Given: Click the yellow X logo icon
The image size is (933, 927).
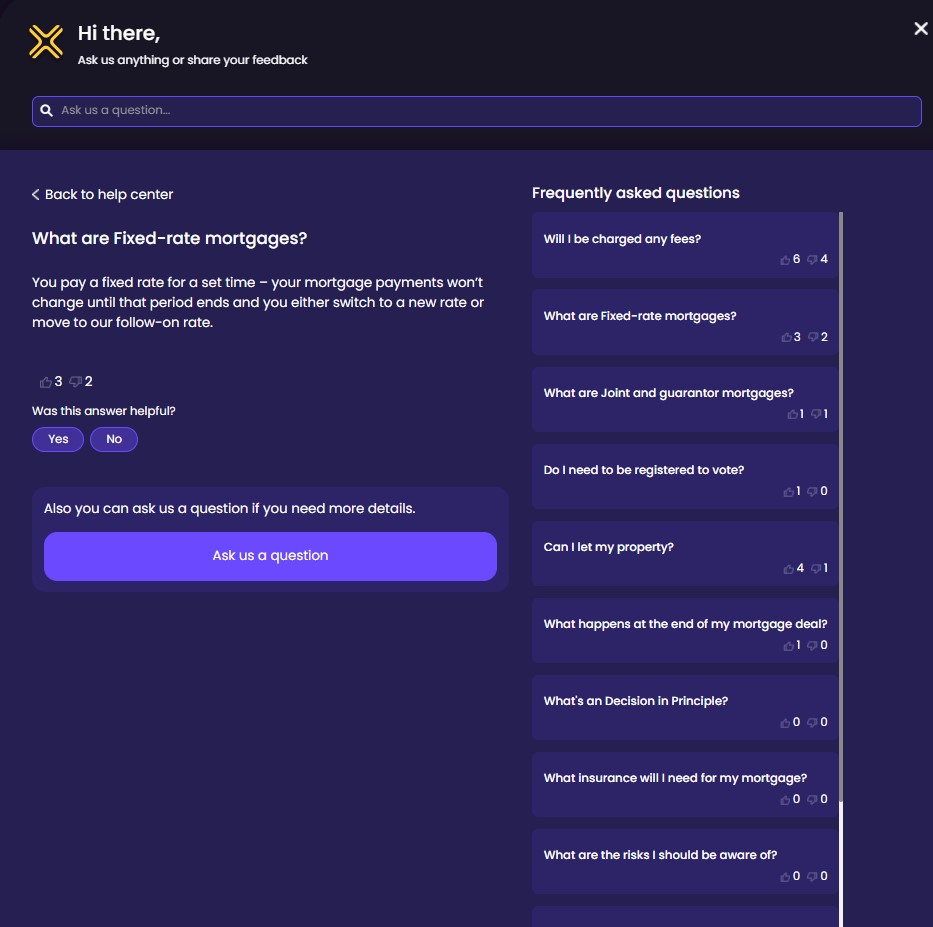Looking at the screenshot, I should tap(45, 42).
